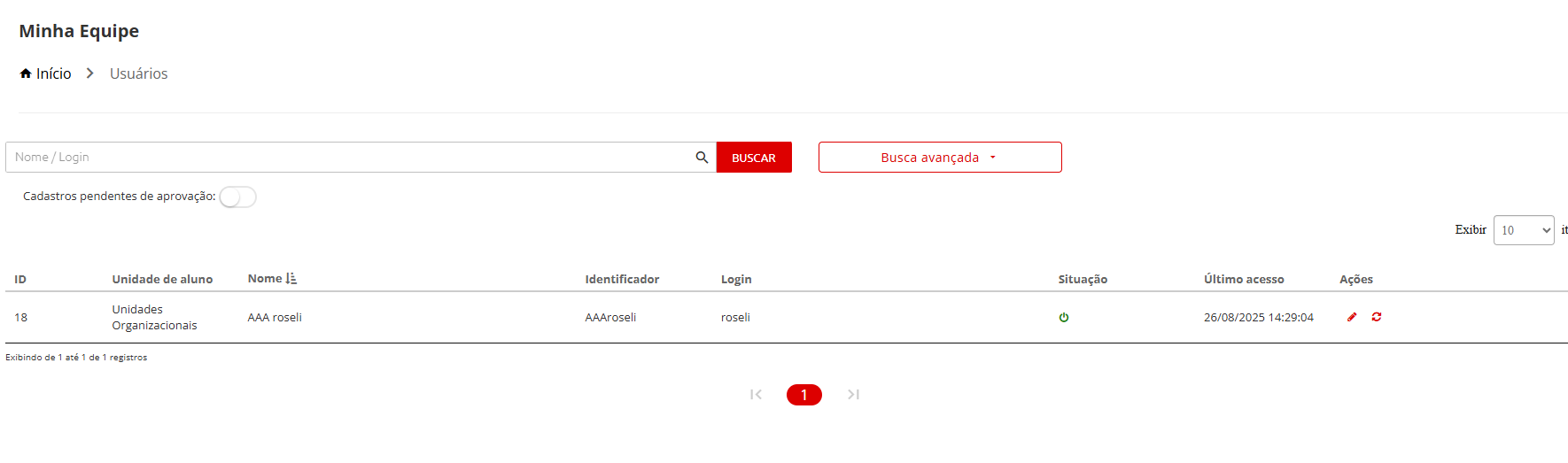Focus the Nome / Login search field

(350, 158)
